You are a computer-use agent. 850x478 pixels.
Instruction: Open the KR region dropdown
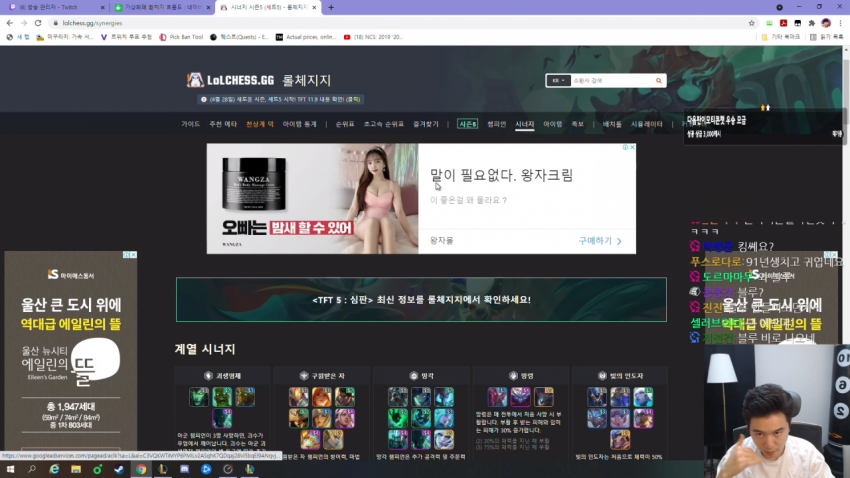[x=558, y=81]
